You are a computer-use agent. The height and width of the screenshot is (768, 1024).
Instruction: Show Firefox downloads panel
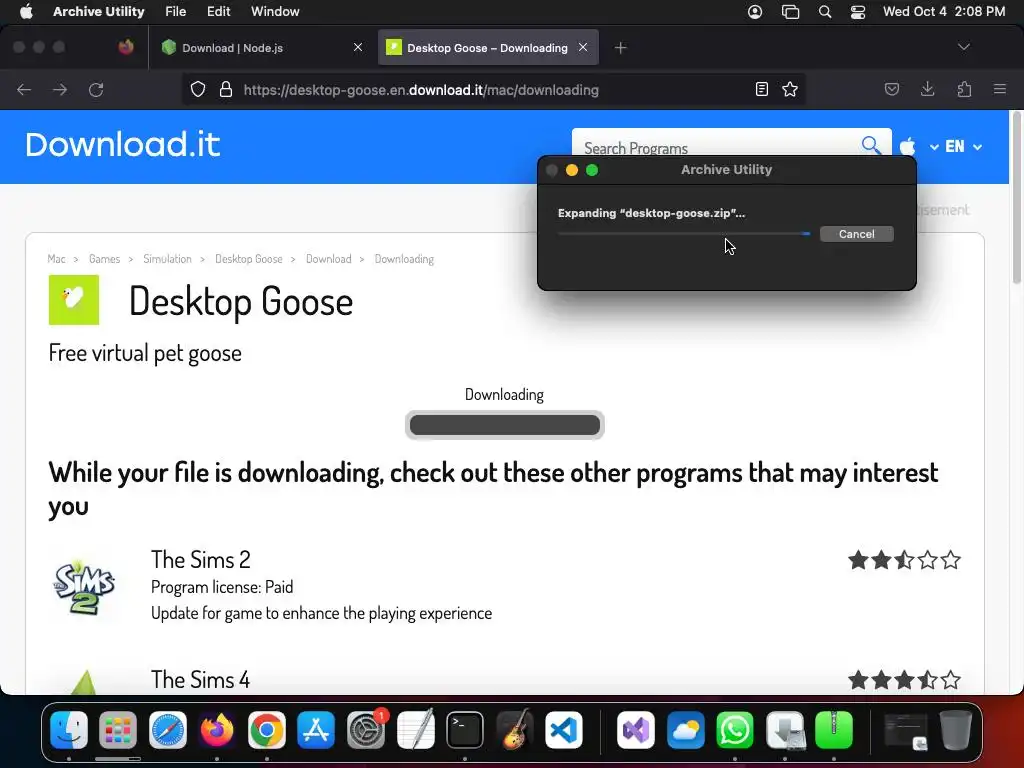point(927,89)
